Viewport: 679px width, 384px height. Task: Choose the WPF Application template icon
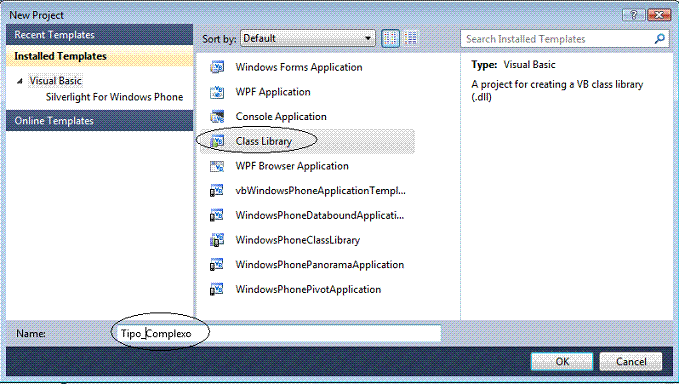pos(217,92)
